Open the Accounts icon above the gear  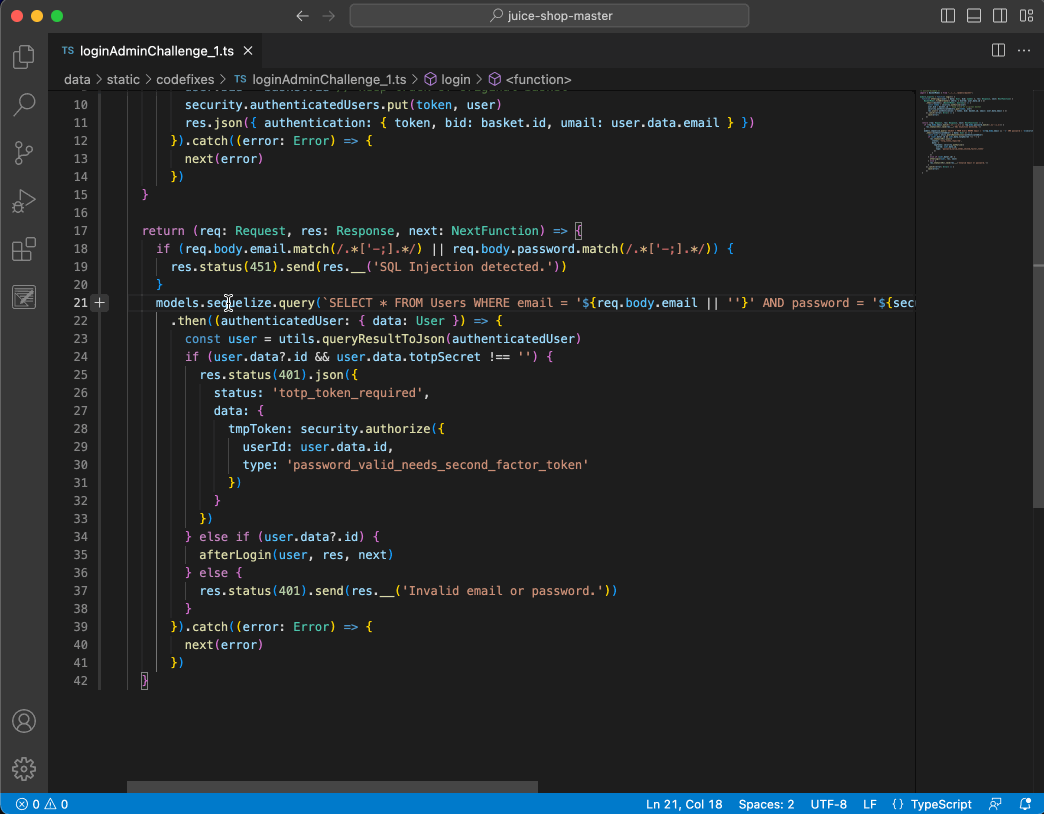[23, 721]
